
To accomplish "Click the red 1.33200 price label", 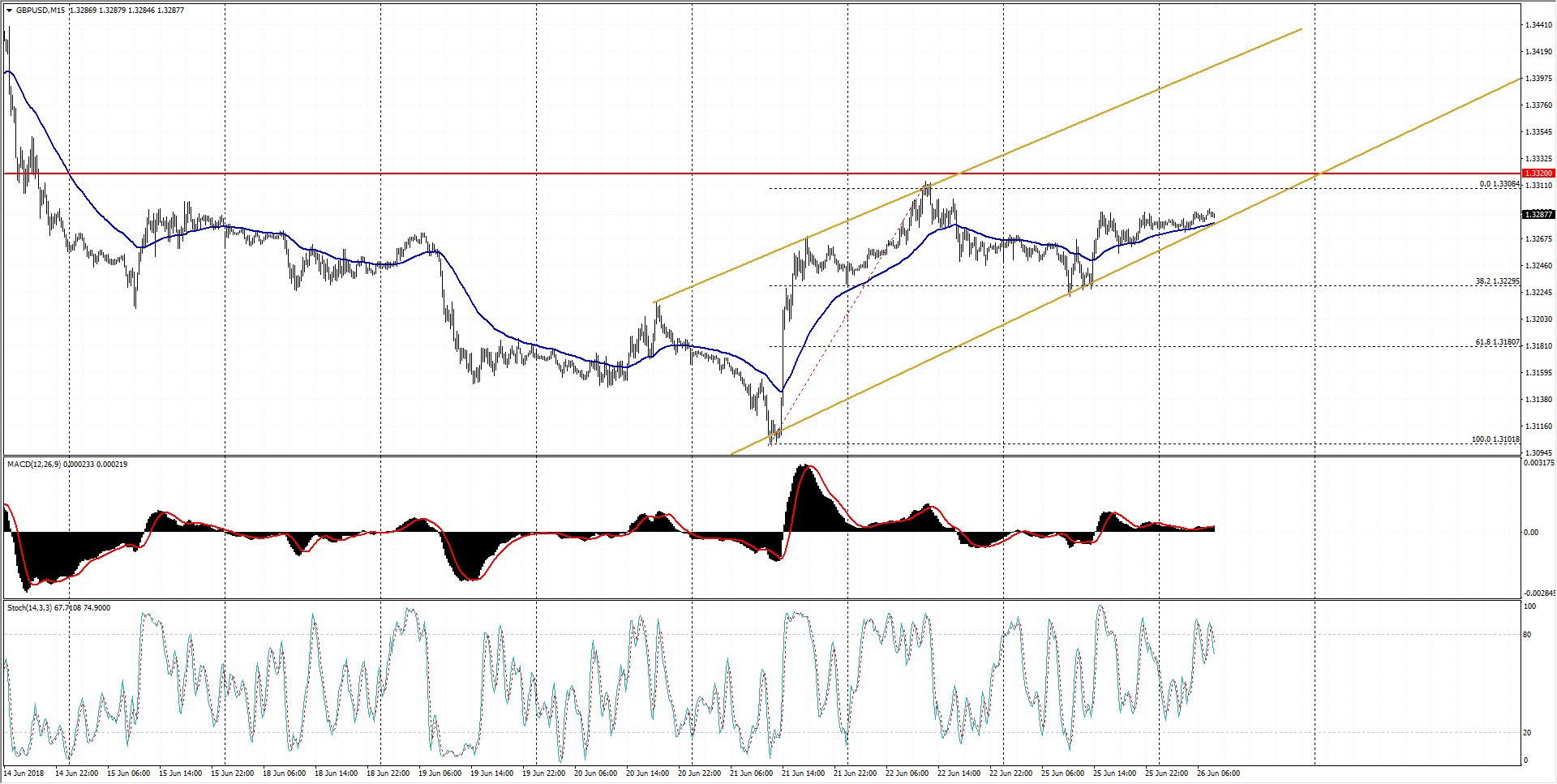I will [1538, 174].
